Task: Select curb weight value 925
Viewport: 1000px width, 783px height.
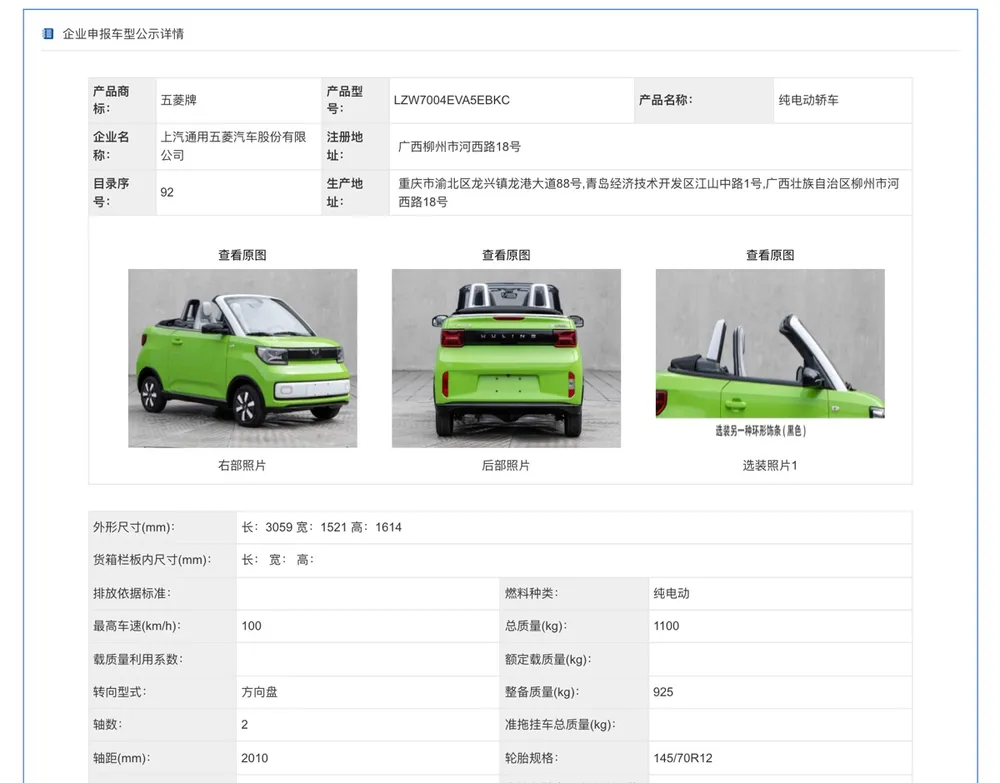Action: 663,692
